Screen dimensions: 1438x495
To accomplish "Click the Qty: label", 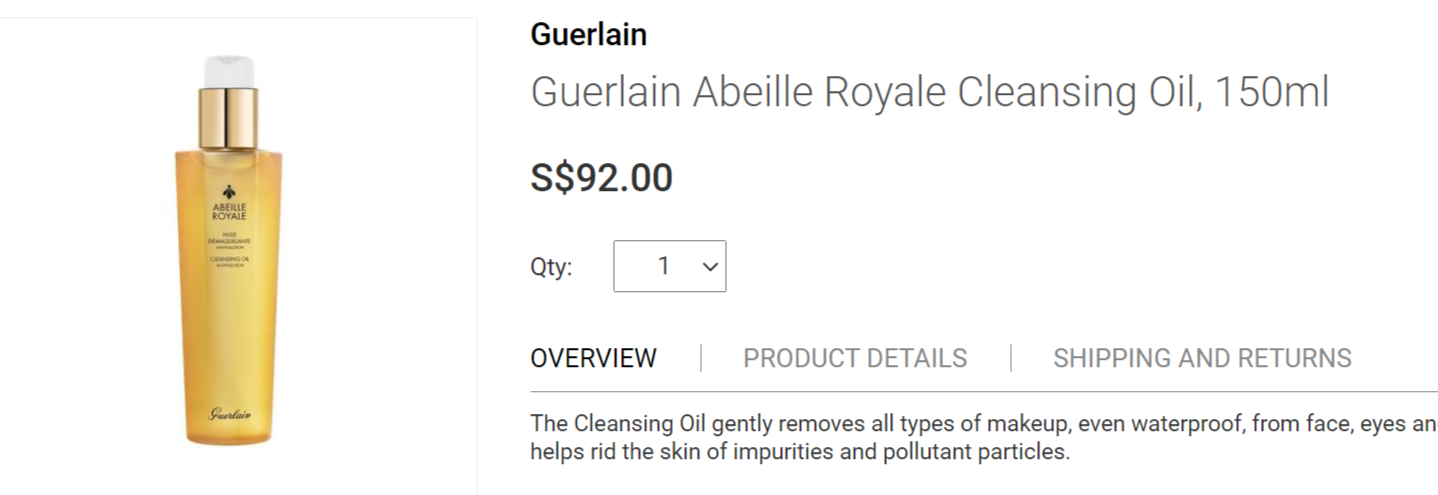I will click(x=551, y=267).
